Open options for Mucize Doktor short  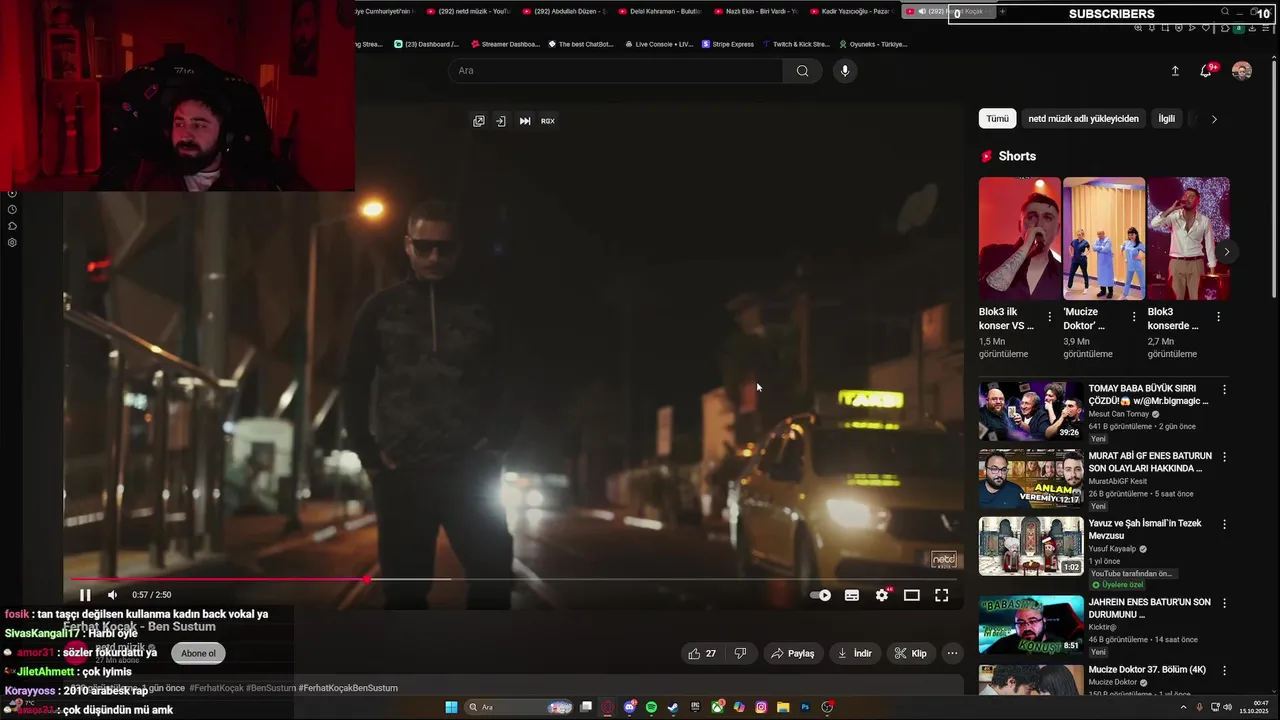pyautogui.click(x=1134, y=317)
